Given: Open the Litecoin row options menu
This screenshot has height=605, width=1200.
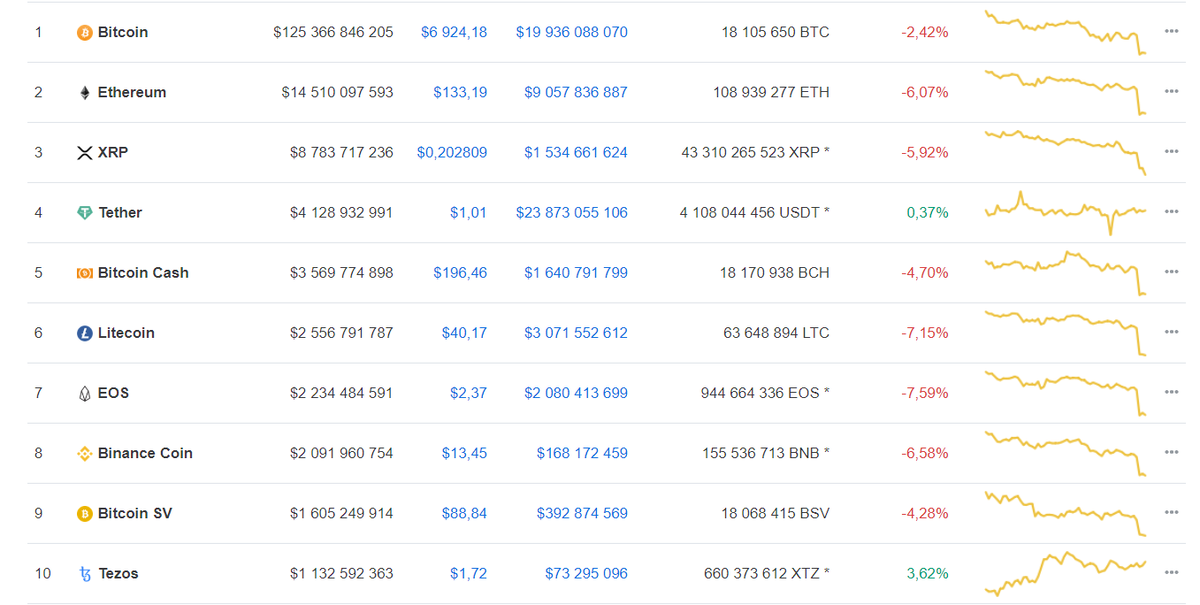Looking at the screenshot, I should pos(1170,332).
